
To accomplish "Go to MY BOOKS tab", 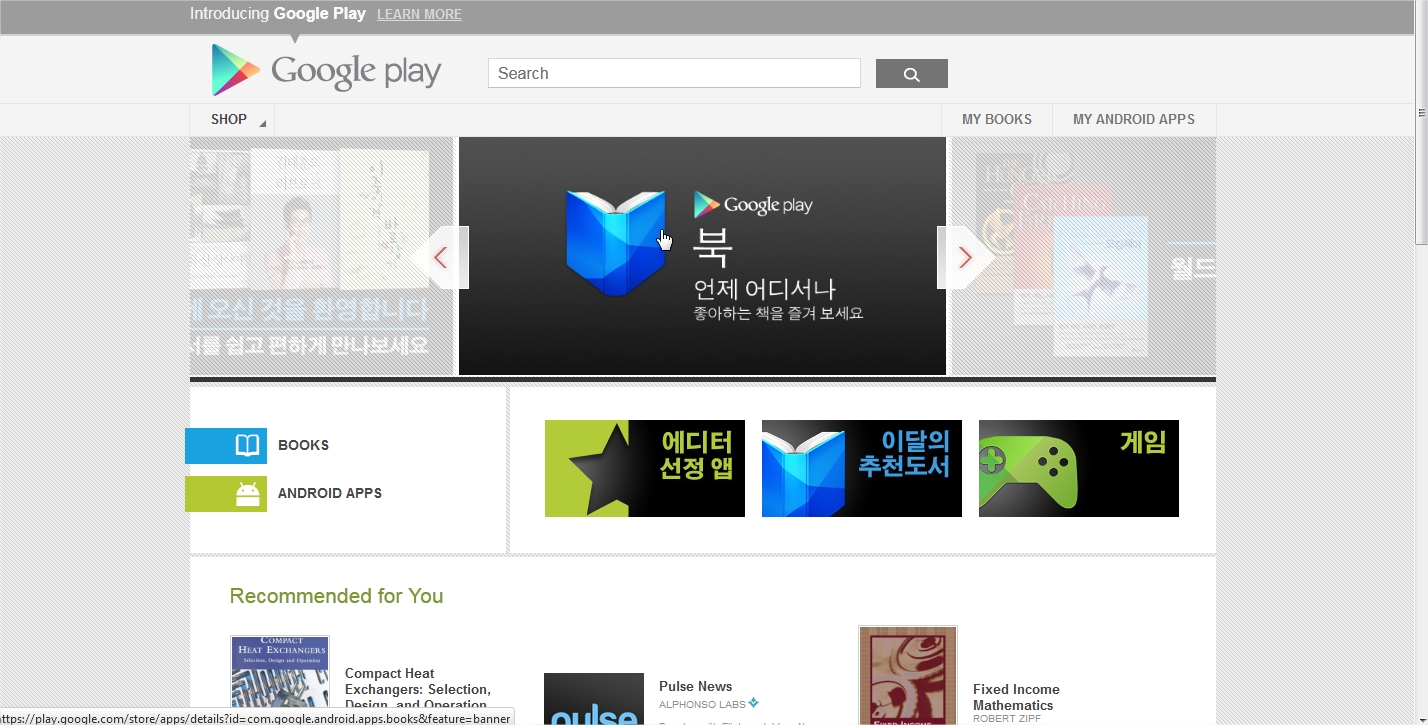I will click(x=997, y=120).
